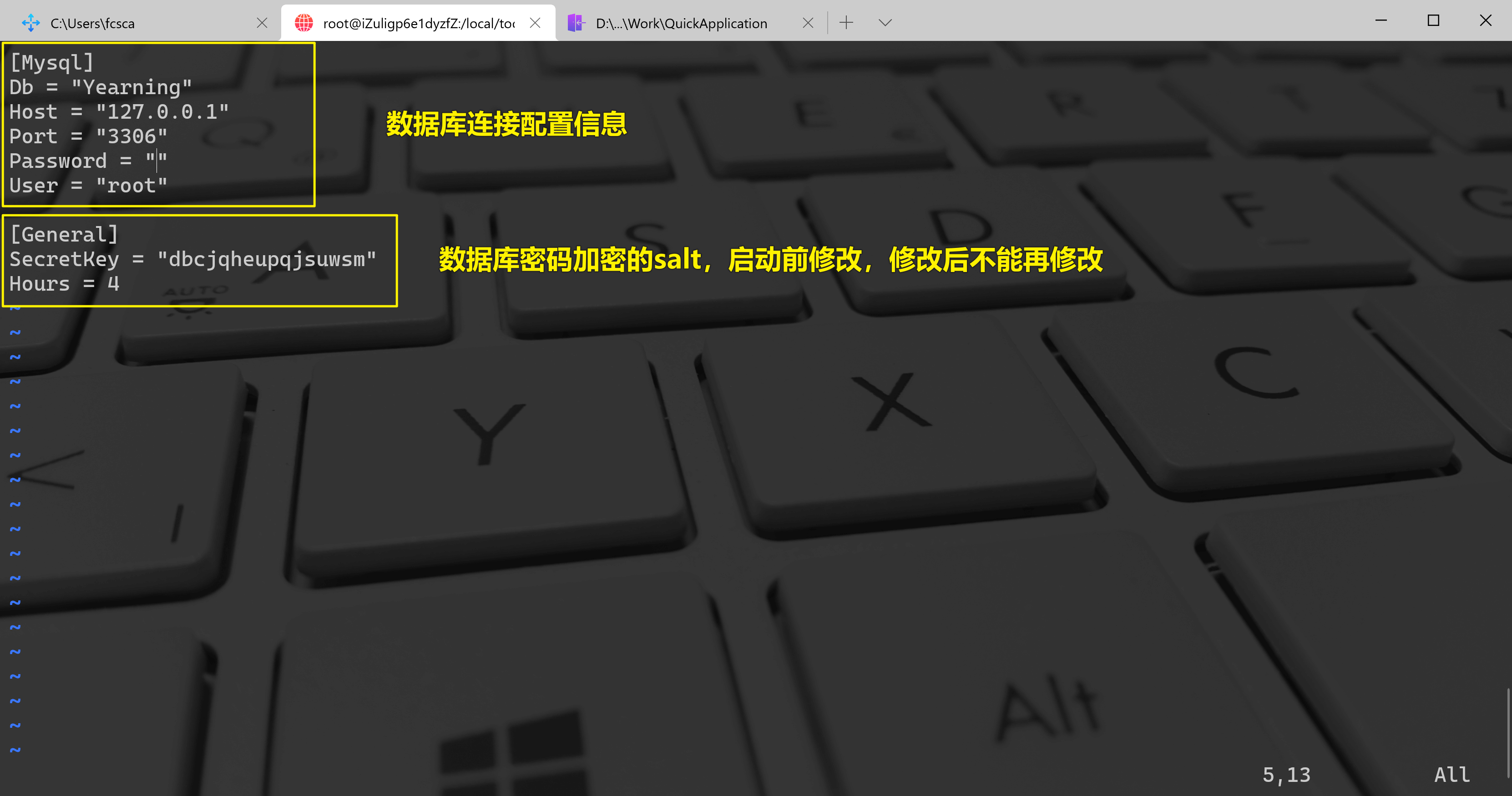Close the C:\Users\fcsca tab
This screenshot has height=796, width=1512.
(x=263, y=23)
